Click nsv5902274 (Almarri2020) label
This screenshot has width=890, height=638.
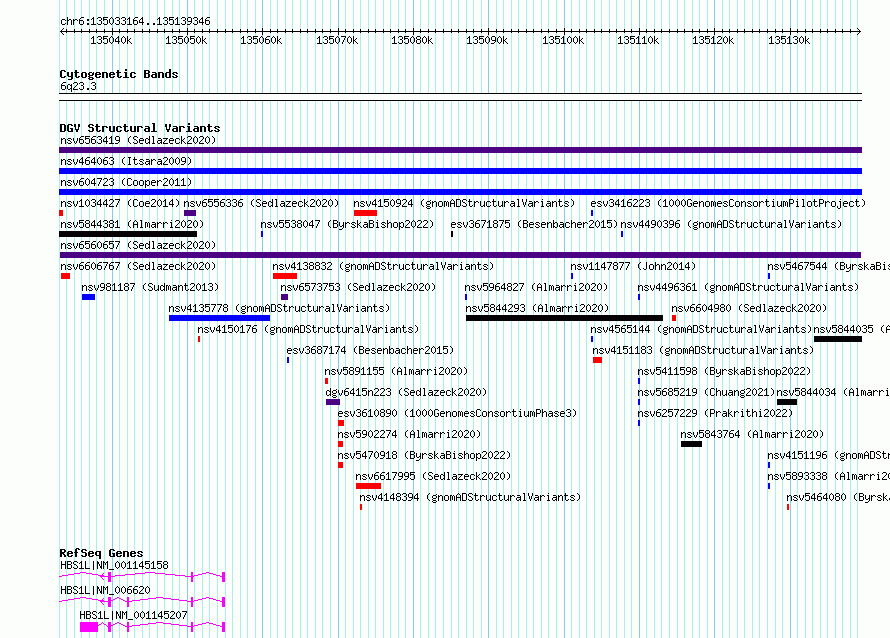point(409,434)
